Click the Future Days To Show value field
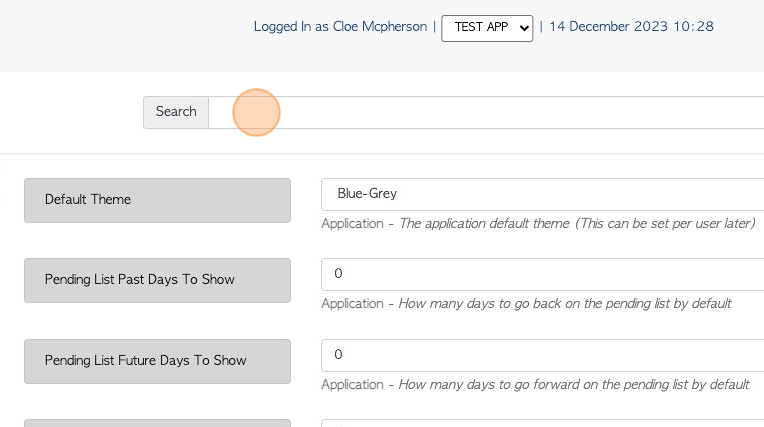The height and width of the screenshot is (427, 764). tap(542, 355)
